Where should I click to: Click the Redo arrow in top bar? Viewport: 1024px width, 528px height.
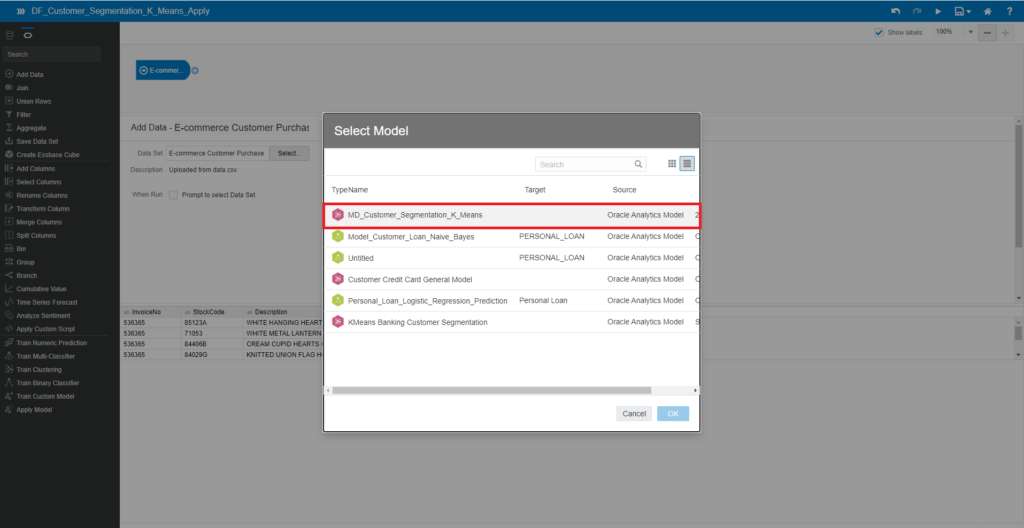917,11
